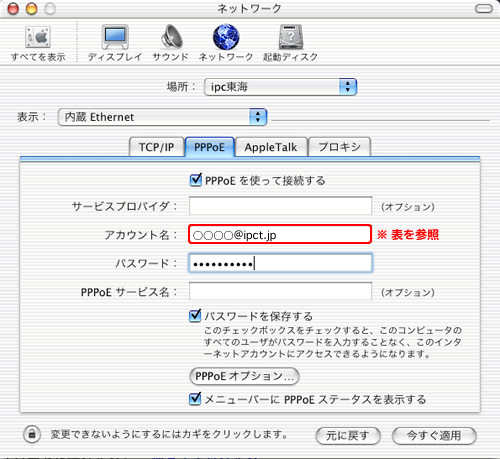Switch to the プロキシ tab

339,147
